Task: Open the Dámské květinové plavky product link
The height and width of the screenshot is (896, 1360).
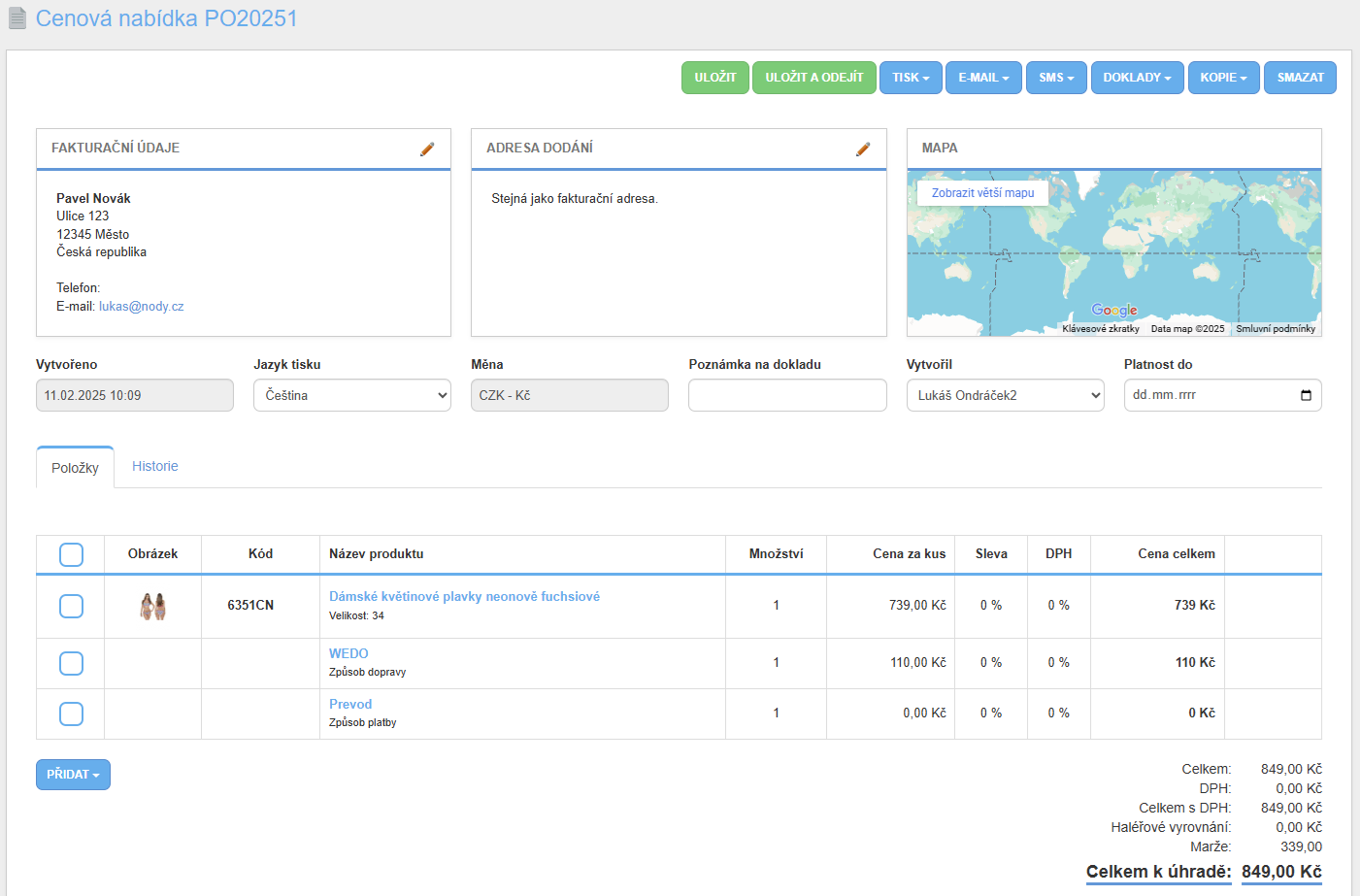Action: (x=464, y=596)
